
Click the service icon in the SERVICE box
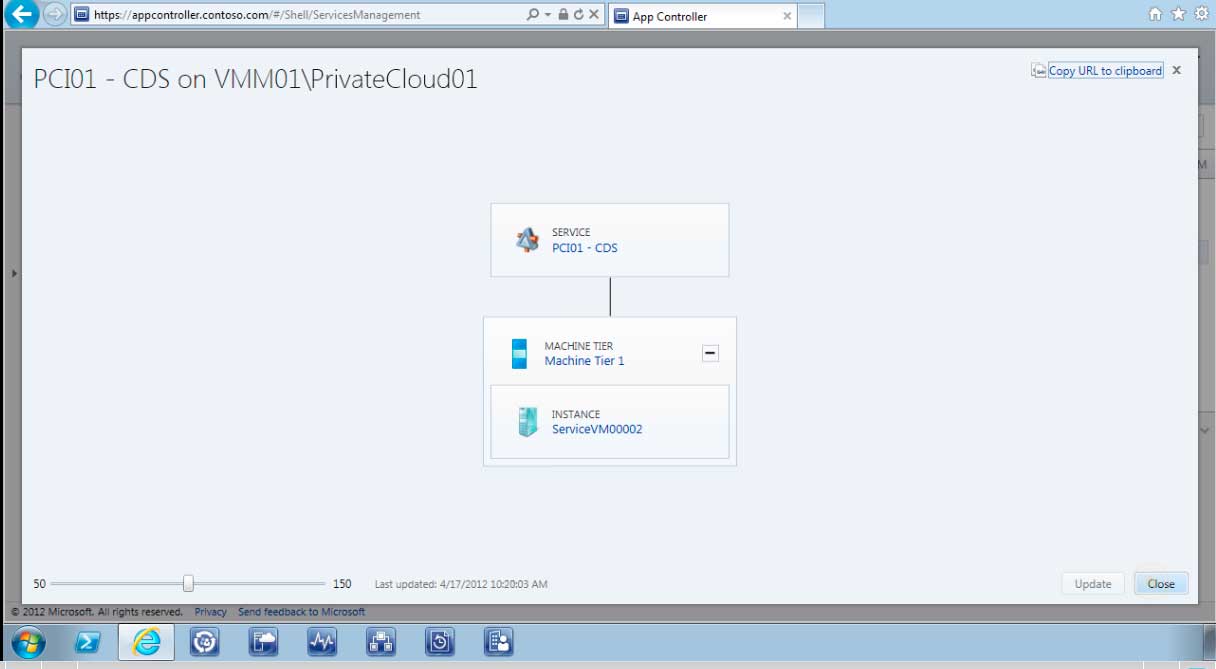click(x=527, y=240)
